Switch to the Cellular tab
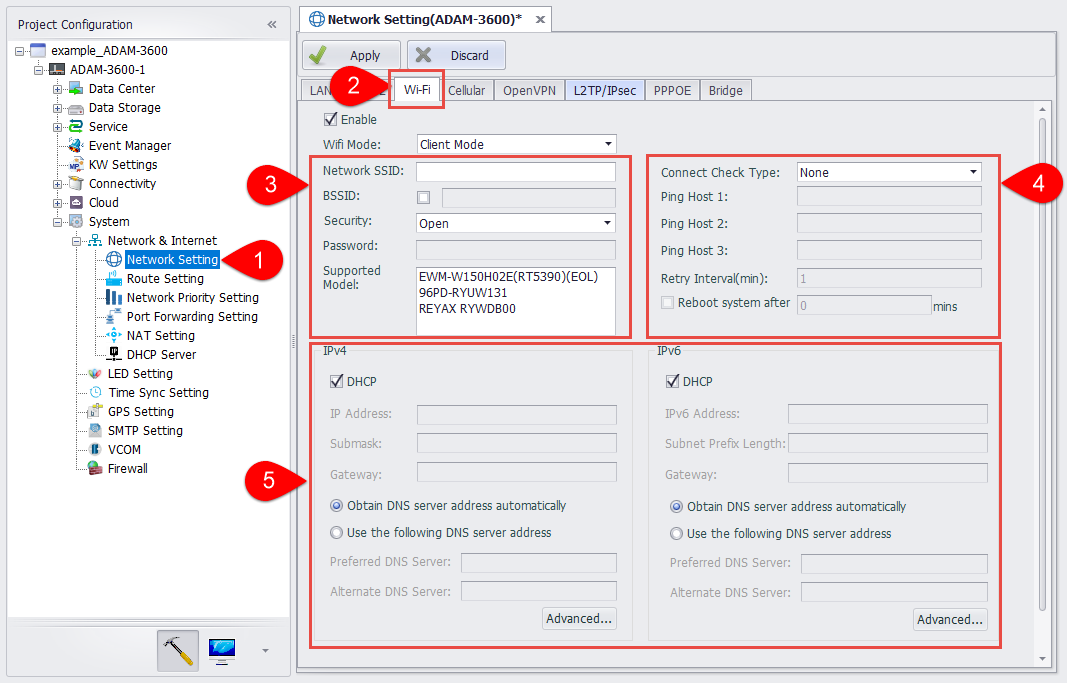Image resolution: width=1067 pixels, height=683 pixels. coord(466,90)
